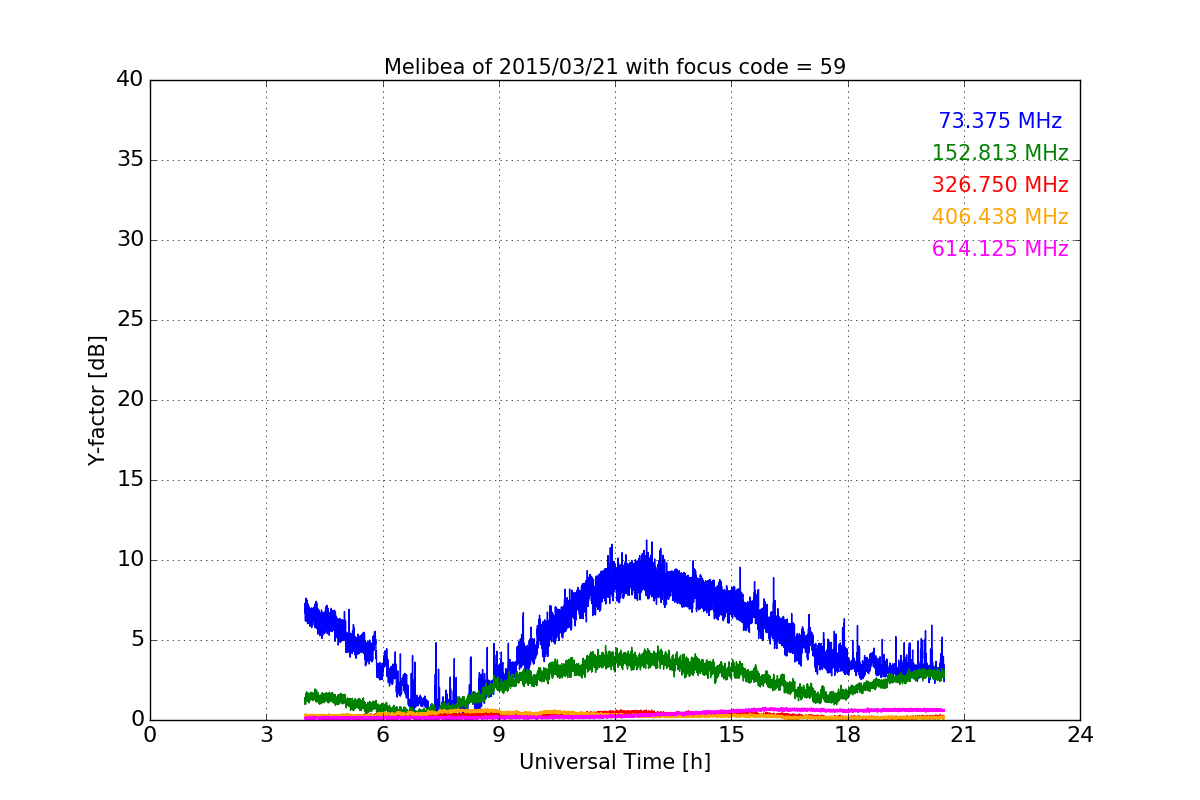Select the 326.750 MHz legend label
This screenshot has width=1200, height=800.
click(x=1000, y=185)
